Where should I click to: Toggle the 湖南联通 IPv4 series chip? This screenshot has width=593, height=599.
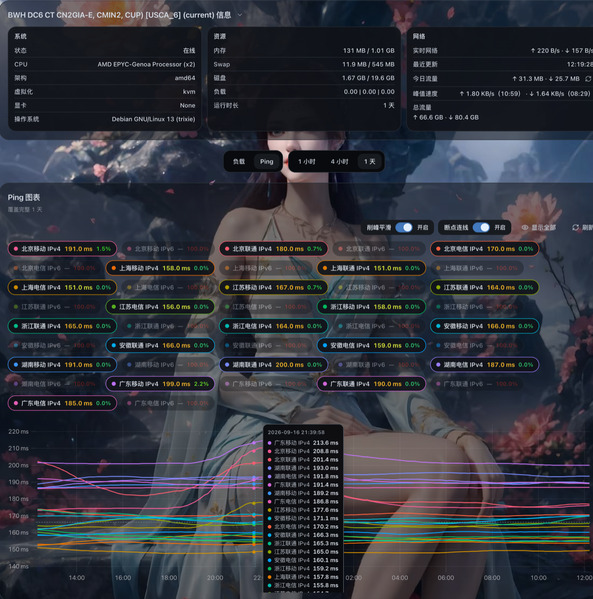[274, 364]
